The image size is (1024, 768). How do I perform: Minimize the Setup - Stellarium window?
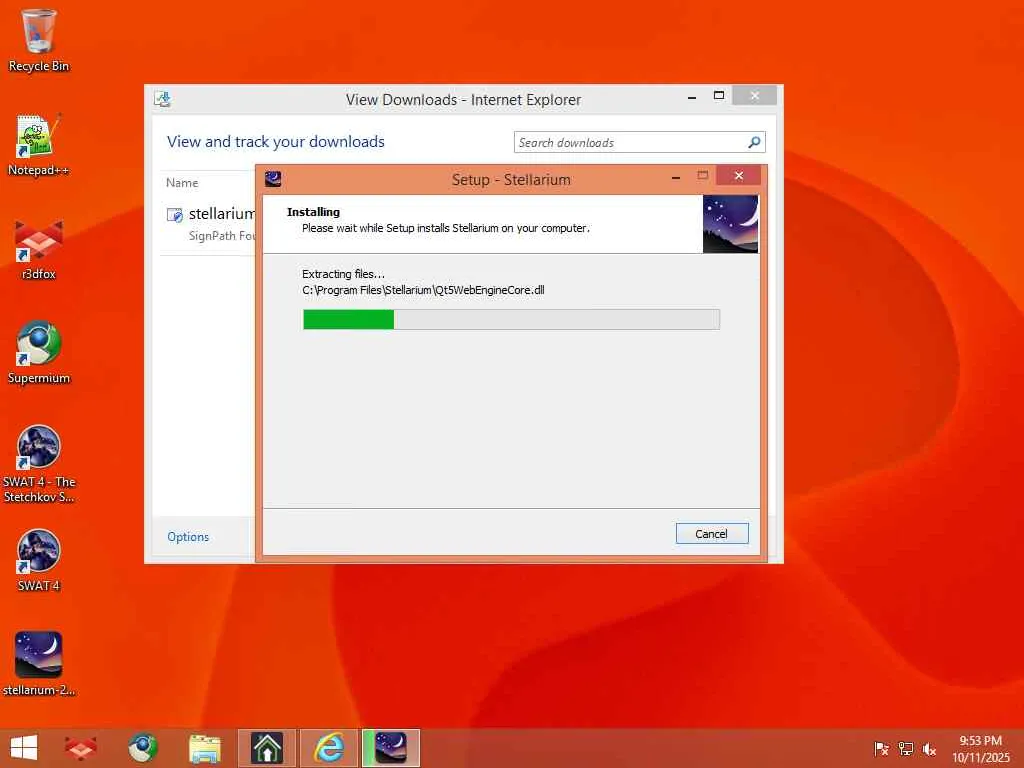(676, 177)
